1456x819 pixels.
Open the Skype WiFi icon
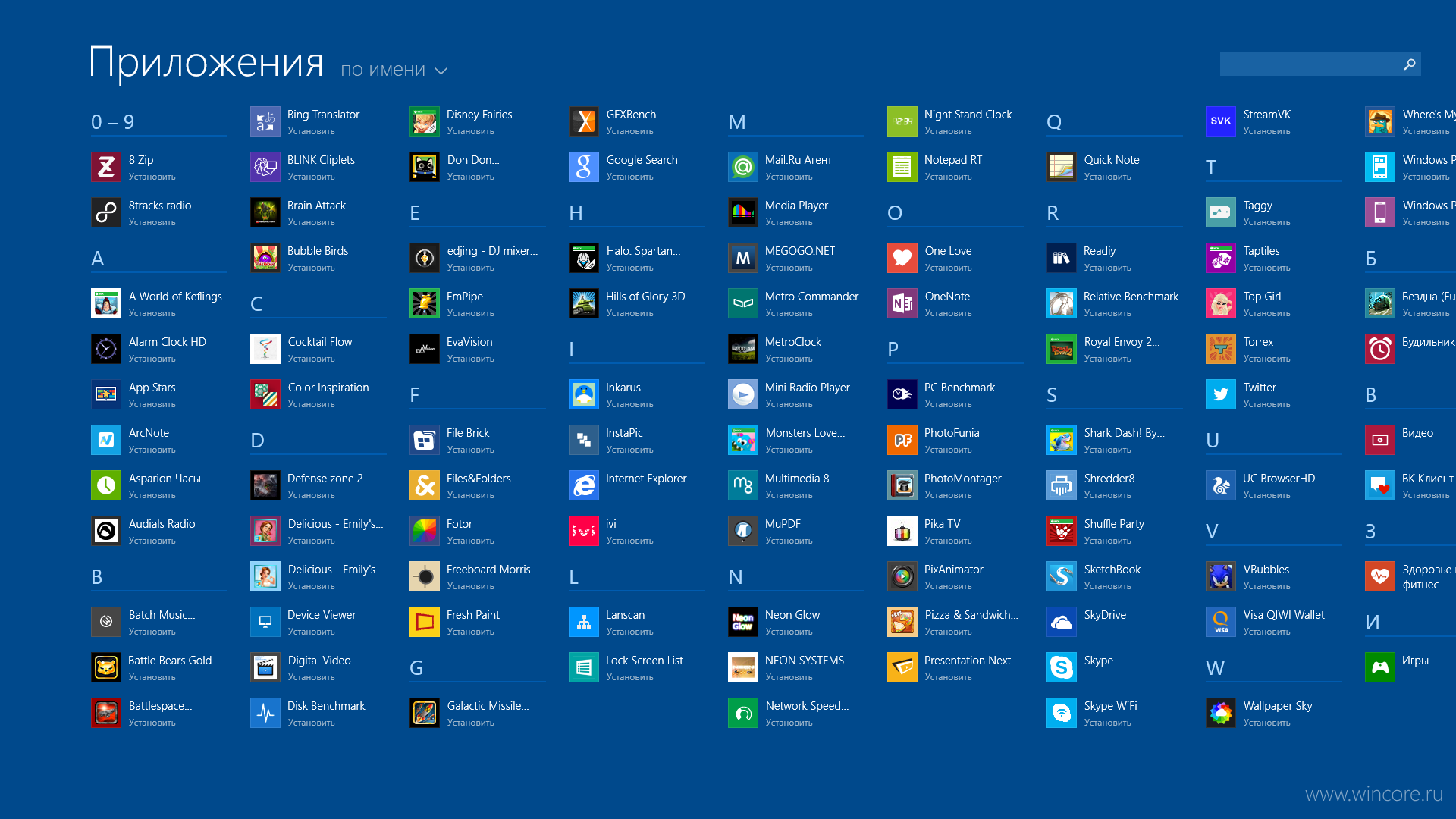(x=1062, y=713)
